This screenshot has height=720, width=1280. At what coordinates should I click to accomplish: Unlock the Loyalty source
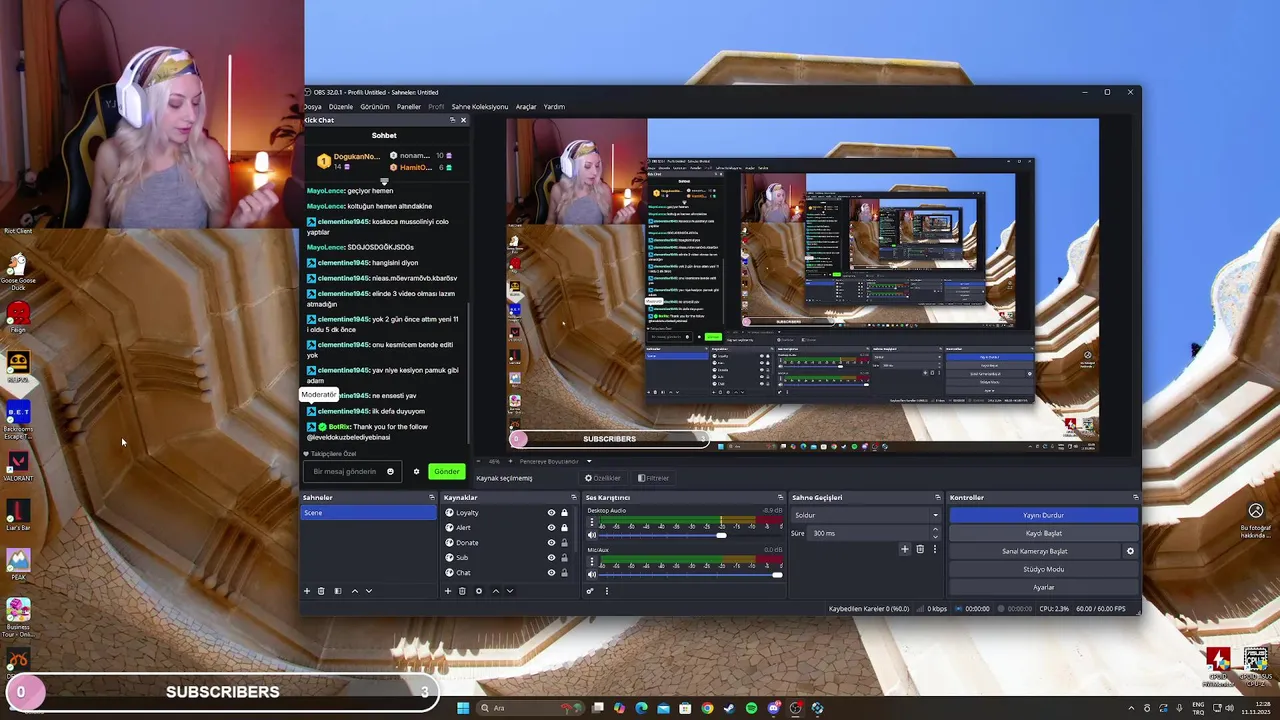(564, 513)
